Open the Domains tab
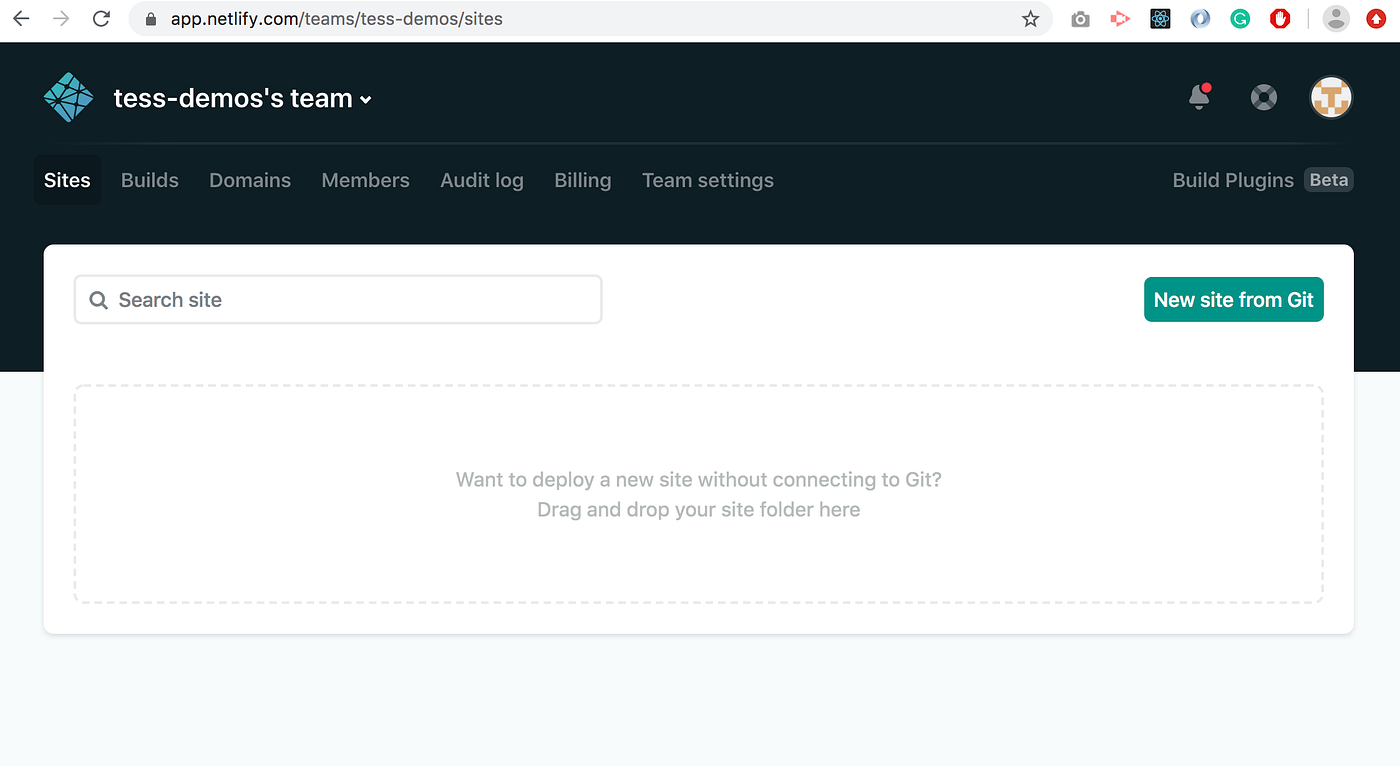The width and height of the screenshot is (1400, 766). tap(250, 180)
